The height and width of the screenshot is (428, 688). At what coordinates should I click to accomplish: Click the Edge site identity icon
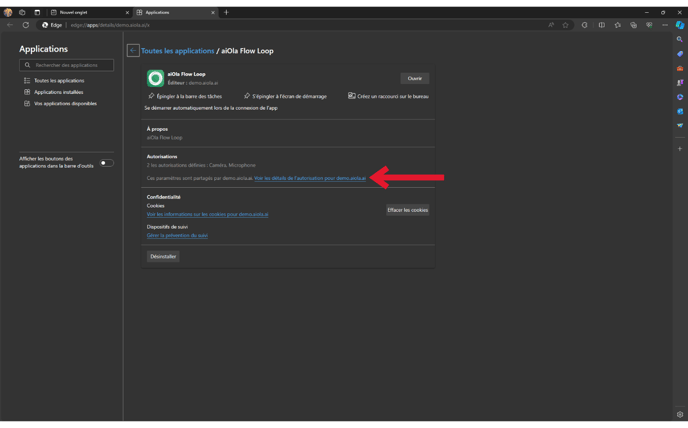click(x=52, y=25)
